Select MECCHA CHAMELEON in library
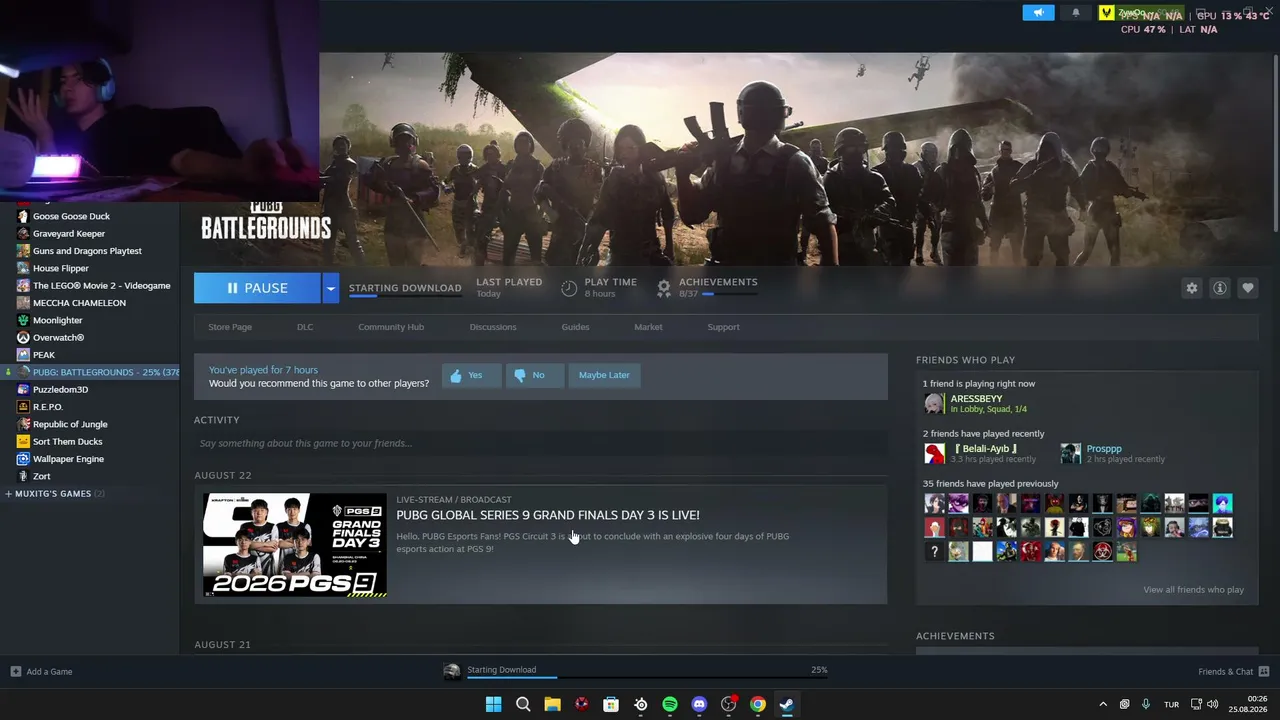Image resolution: width=1280 pixels, height=720 pixels. 79,303
